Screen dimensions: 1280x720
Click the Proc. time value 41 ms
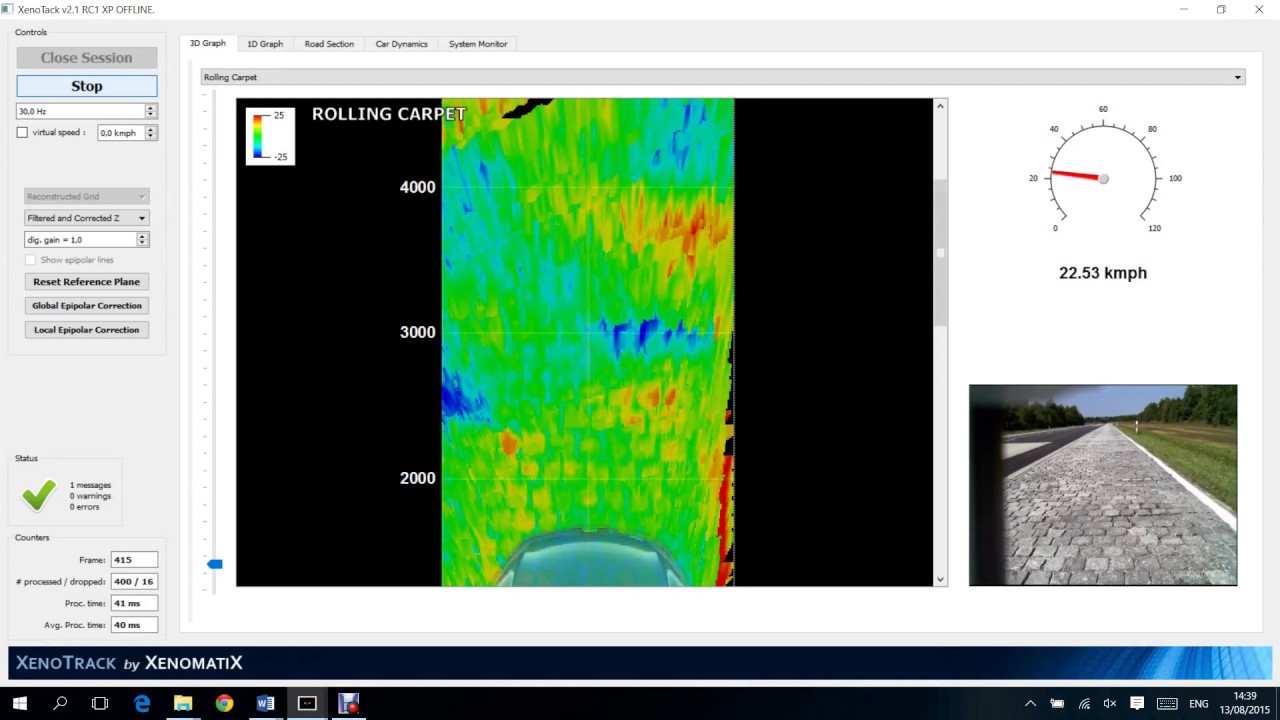click(134, 603)
